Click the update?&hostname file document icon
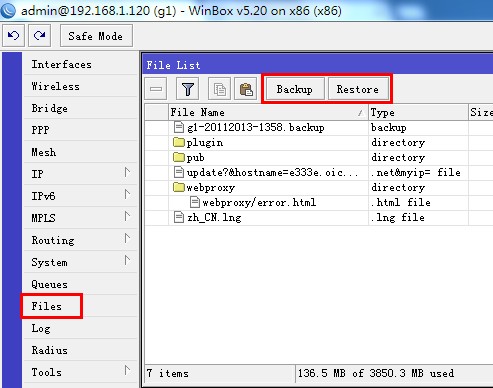Screen dimensions: 493x388 pos(179,172)
